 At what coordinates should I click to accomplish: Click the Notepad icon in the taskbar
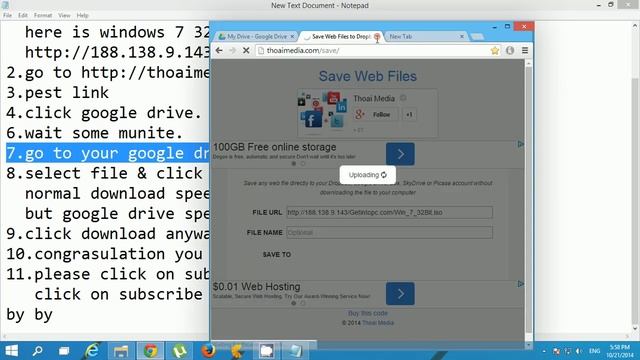click(x=296, y=351)
